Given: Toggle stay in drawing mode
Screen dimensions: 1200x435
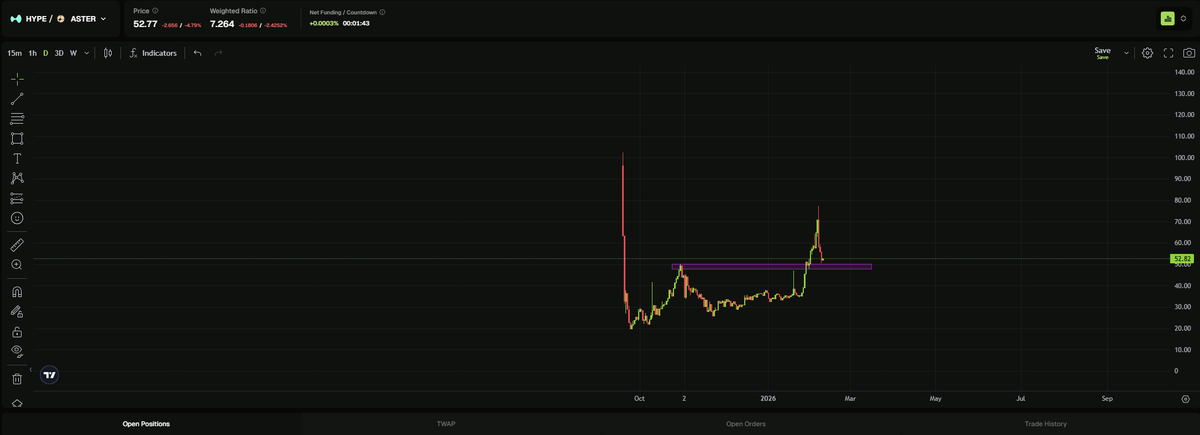Looking at the screenshot, I should pyautogui.click(x=17, y=312).
